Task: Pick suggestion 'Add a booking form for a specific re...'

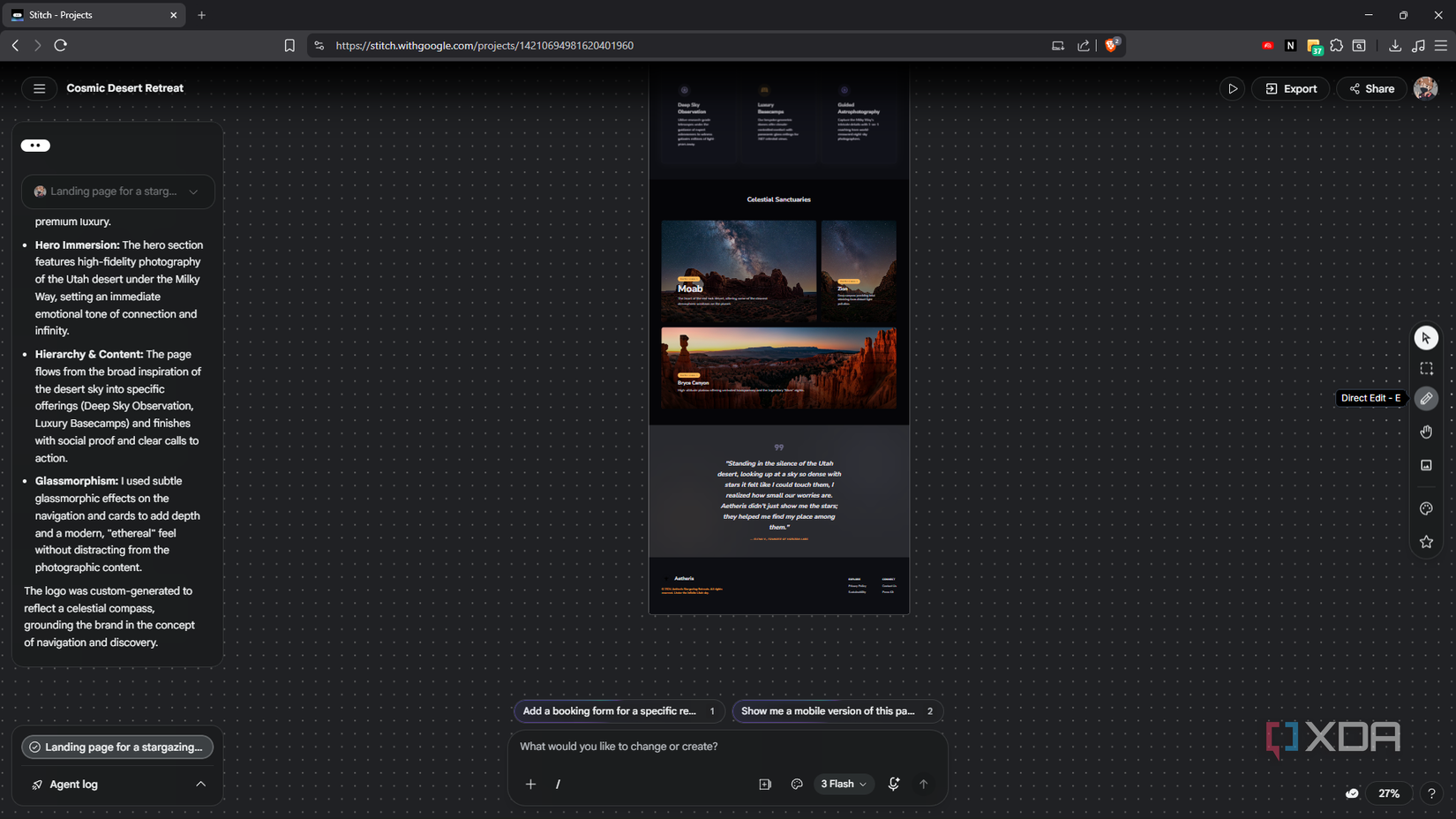Action: [619, 711]
